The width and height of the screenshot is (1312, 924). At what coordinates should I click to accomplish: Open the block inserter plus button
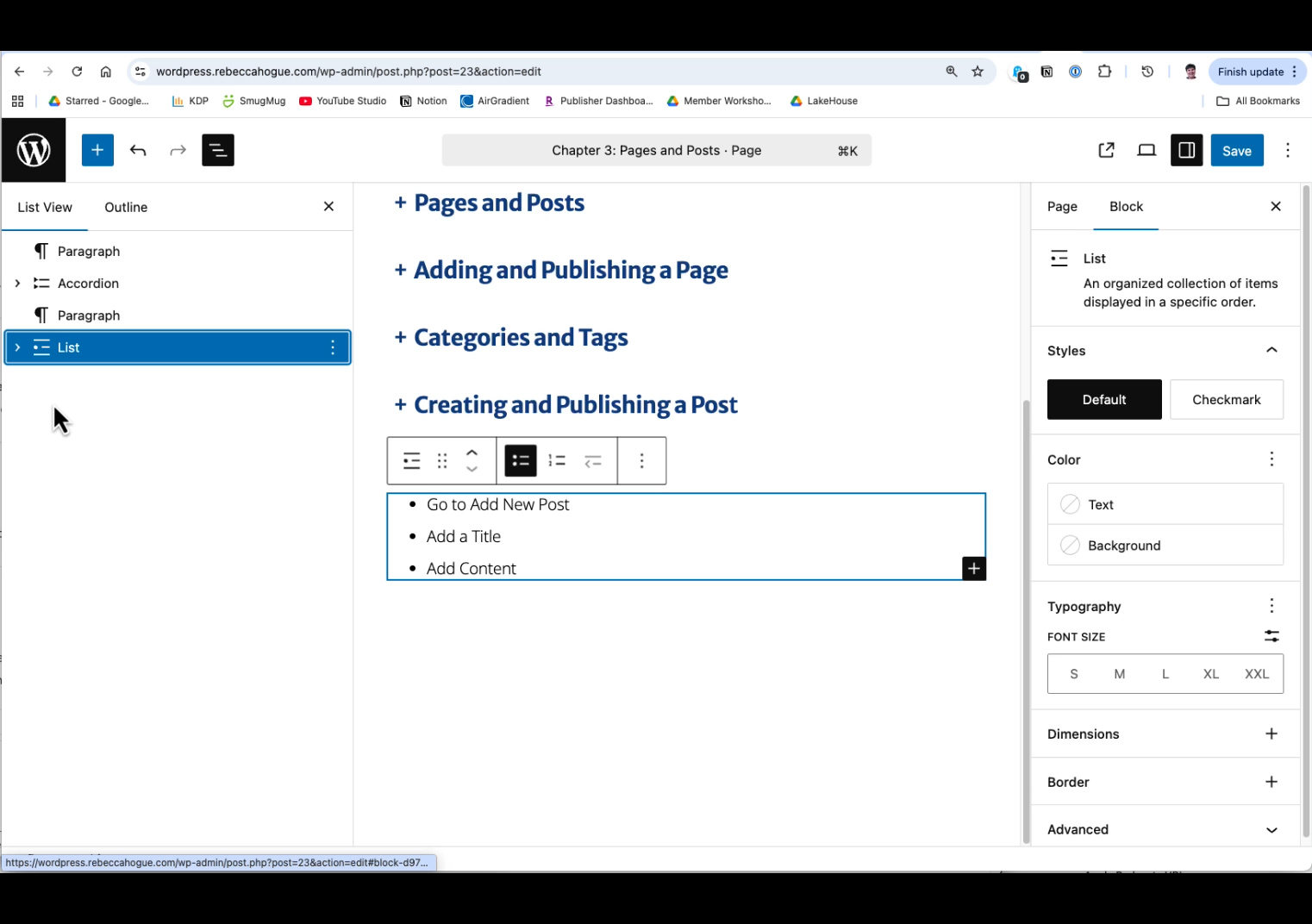[97, 150]
